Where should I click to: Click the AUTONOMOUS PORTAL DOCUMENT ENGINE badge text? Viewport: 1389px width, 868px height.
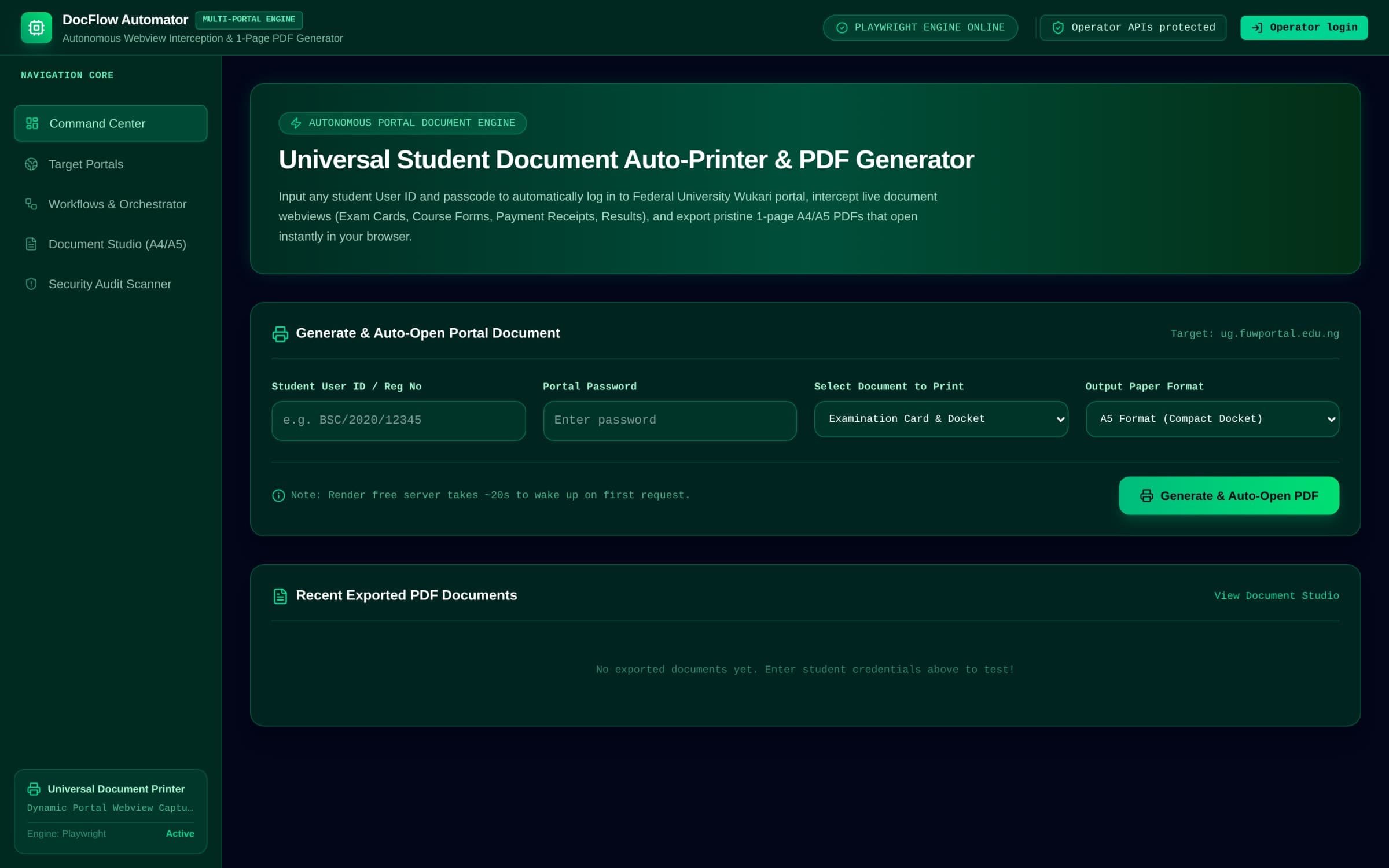pos(411,123)
